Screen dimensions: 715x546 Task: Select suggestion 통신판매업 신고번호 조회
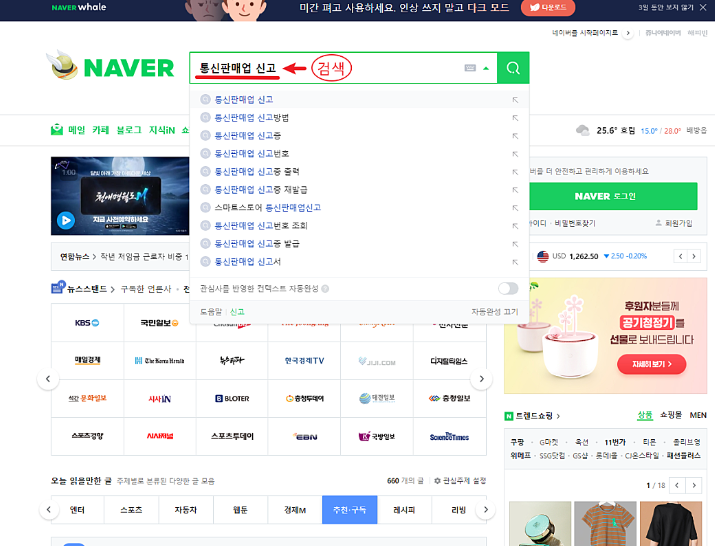pyautogui.click(x=261, y=225)
